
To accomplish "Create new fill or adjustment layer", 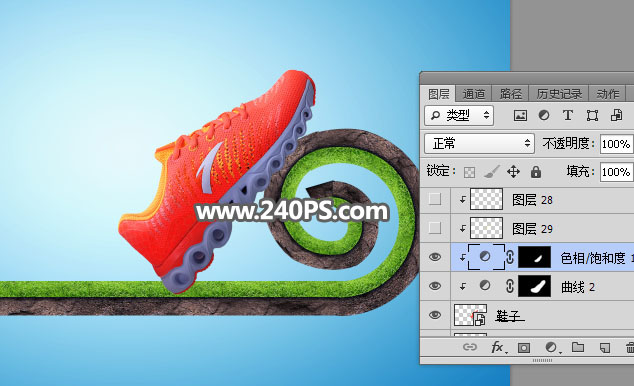I will (x=551, y=347).
